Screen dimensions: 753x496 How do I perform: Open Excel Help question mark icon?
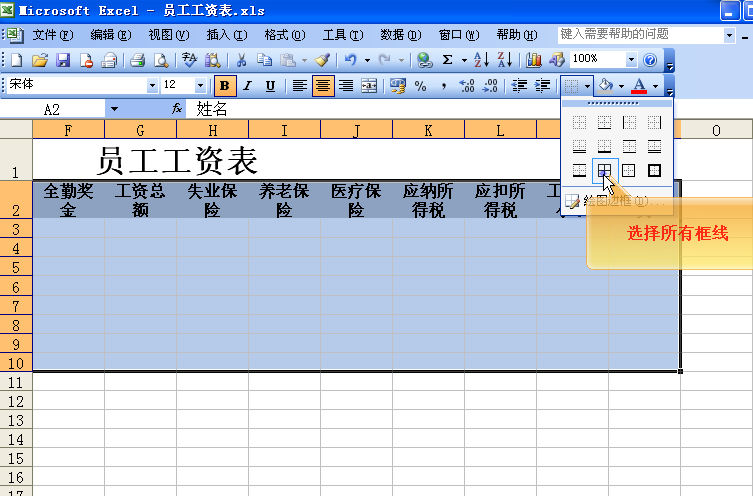click(650, 60)
